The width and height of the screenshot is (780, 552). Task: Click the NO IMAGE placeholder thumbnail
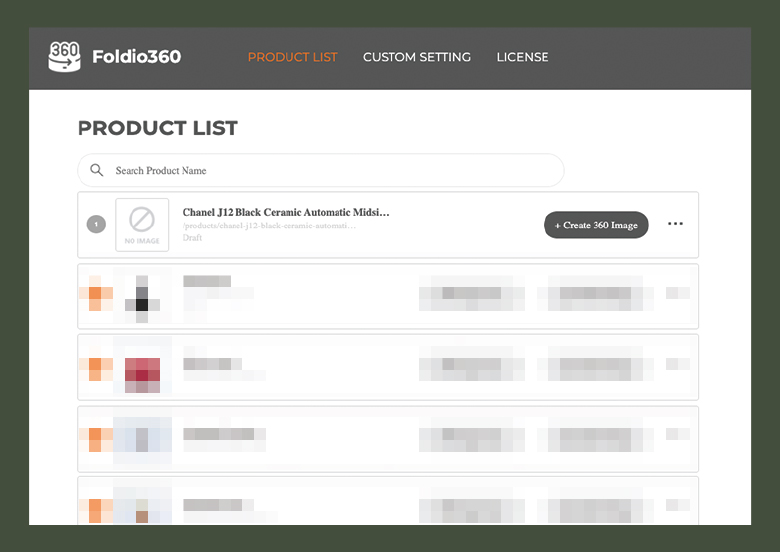click(142, 225)
